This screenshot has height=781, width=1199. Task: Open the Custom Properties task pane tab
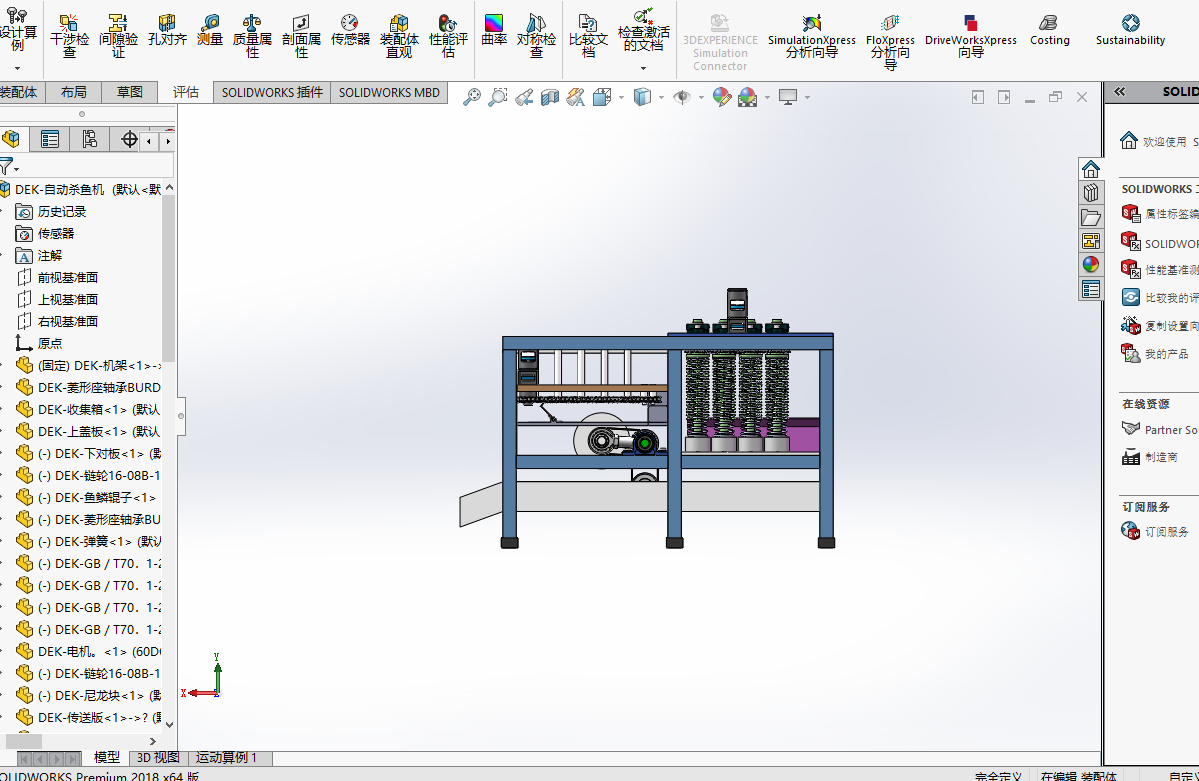tap(1091, 289)
